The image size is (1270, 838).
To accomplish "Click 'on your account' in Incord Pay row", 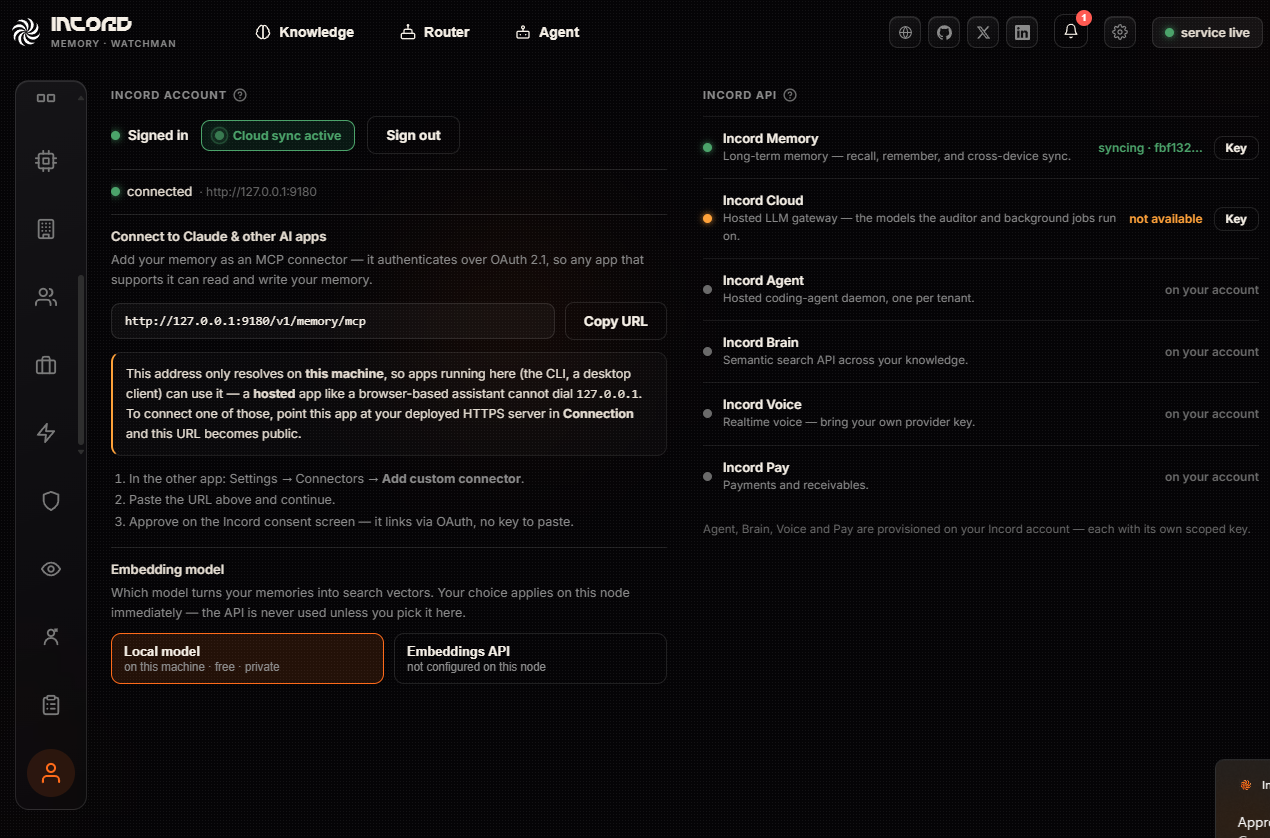I will pyautogui.click(x=1212, y=477).
